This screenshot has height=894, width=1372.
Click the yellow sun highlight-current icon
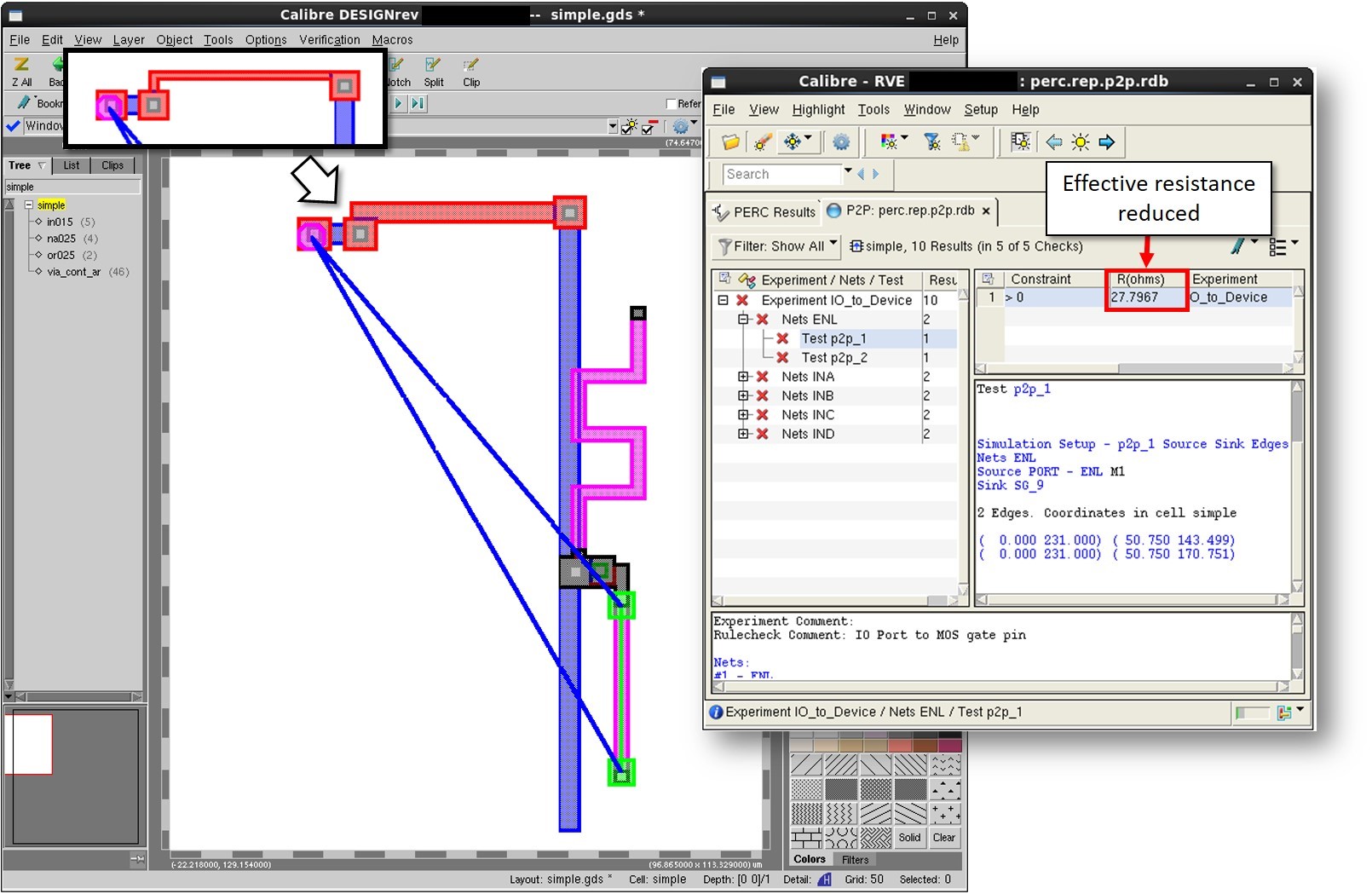point(1081,142)
